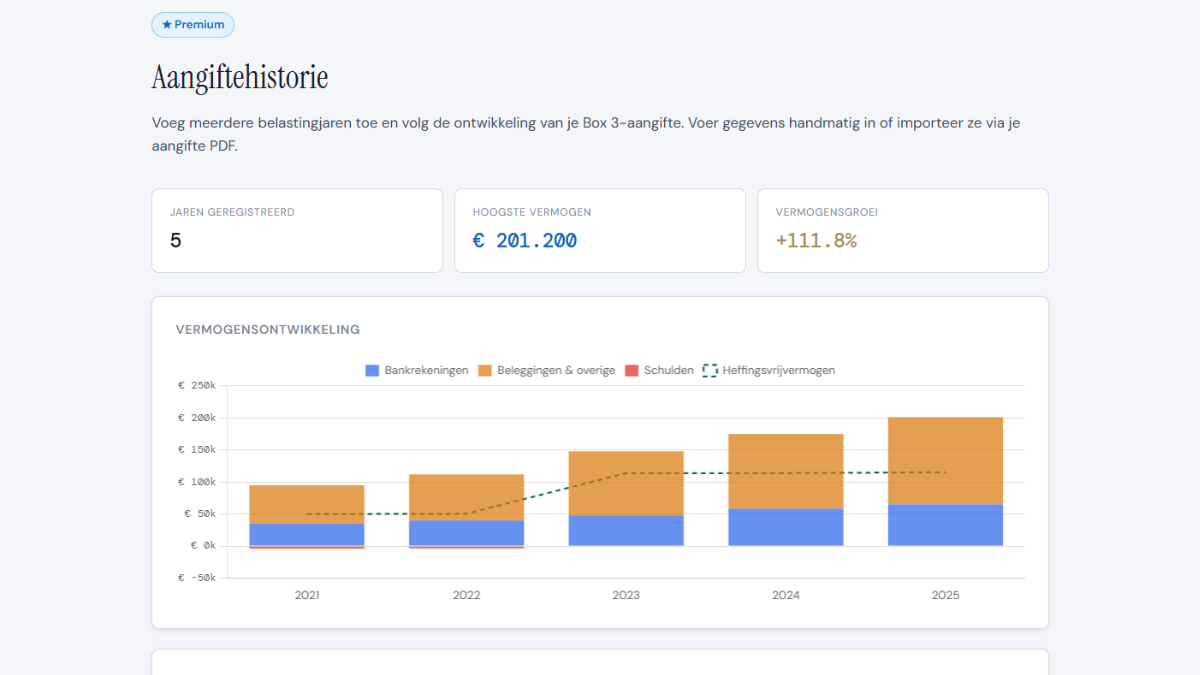Toggle Bankrekeningen series in chart legend
Screen dimensions: 1200x675
tap(417, 370)
